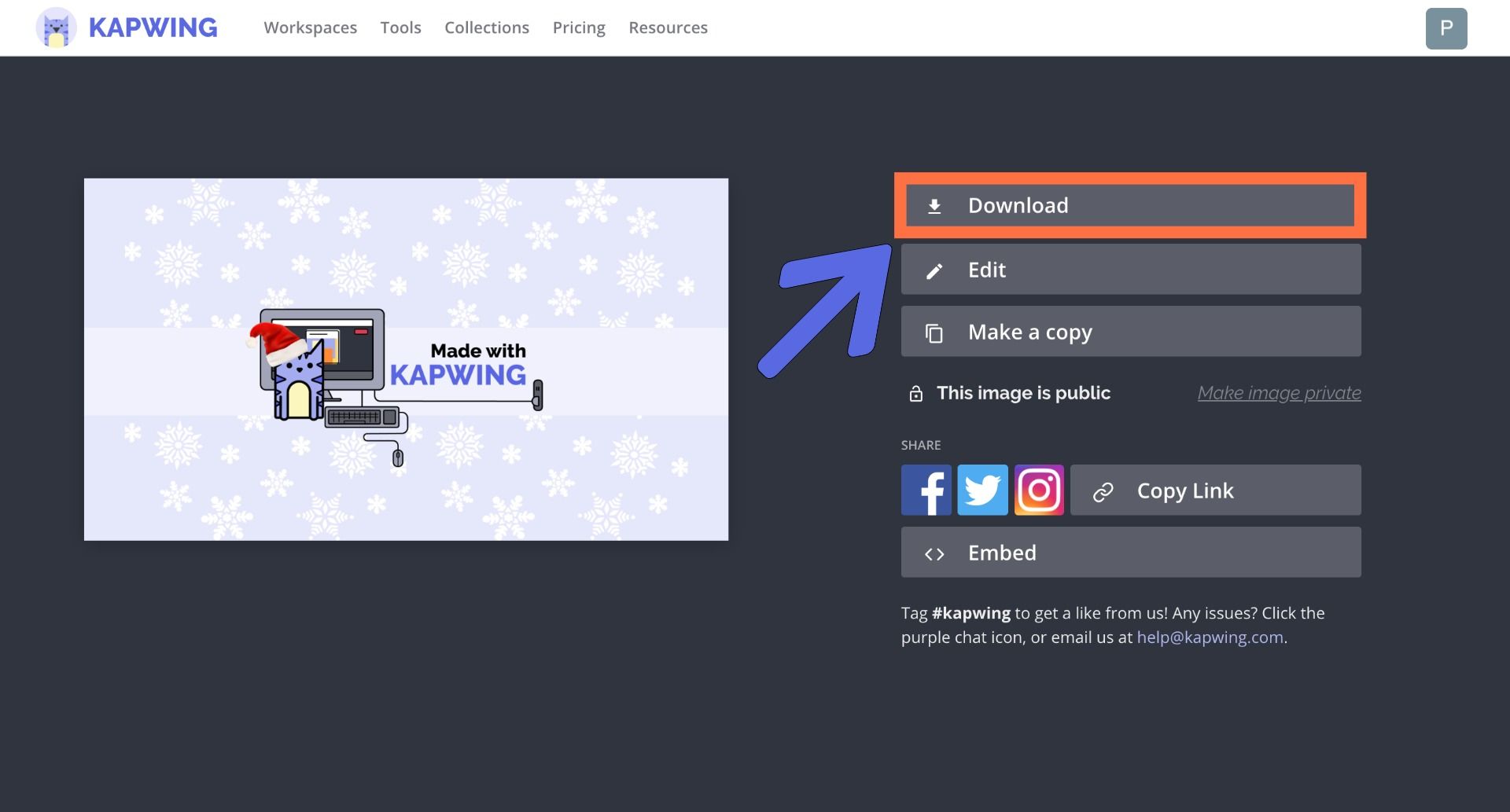Image resolution: width=1510 pixels, height=812 pixels.
Task: Click the Make image private link
Action: (x=1279, y=393)
